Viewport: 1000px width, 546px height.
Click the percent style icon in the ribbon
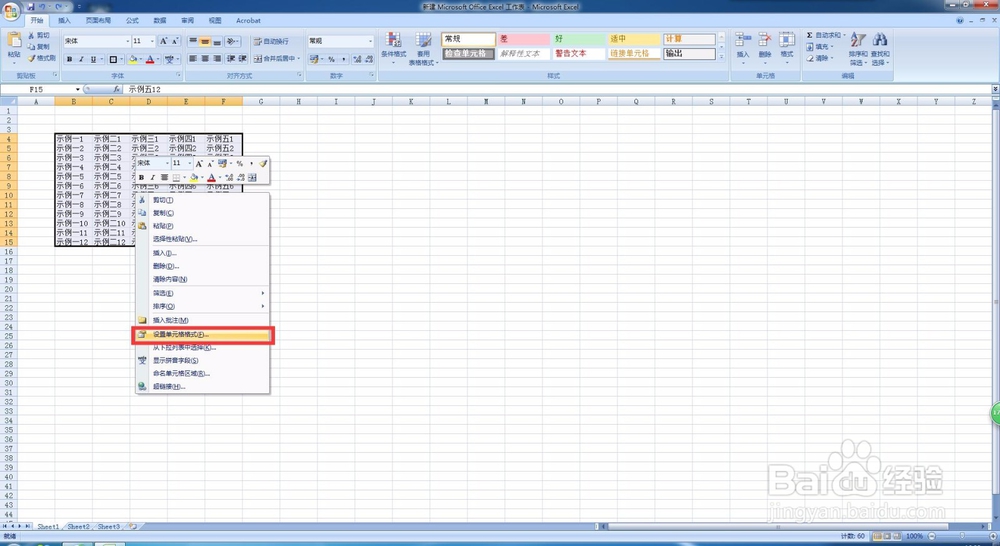(x=331, y=59)
